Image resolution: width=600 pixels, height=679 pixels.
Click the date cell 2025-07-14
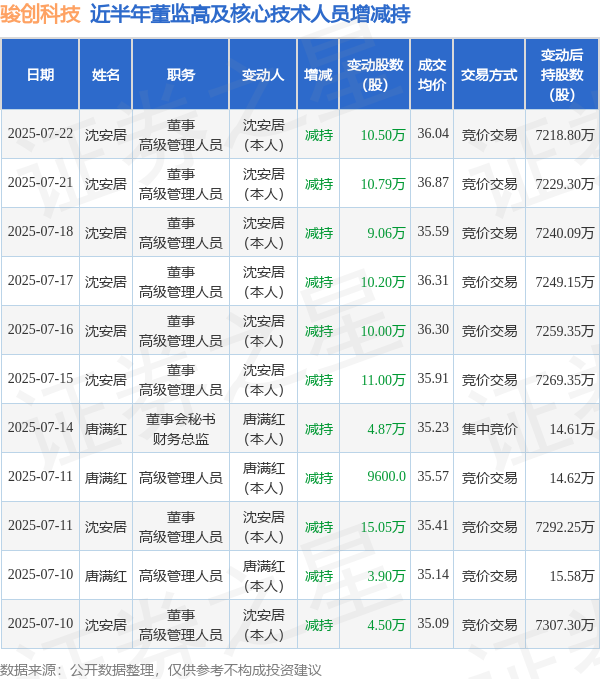click(x=40, y=427)
